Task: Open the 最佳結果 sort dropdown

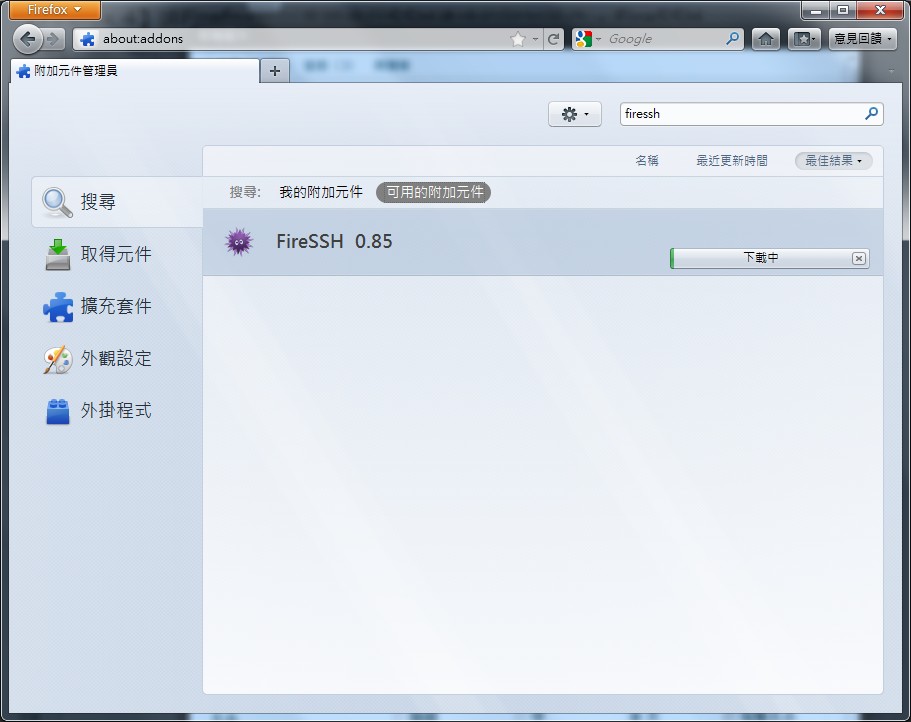Action: pyautogui.click(x=833, y=161)
